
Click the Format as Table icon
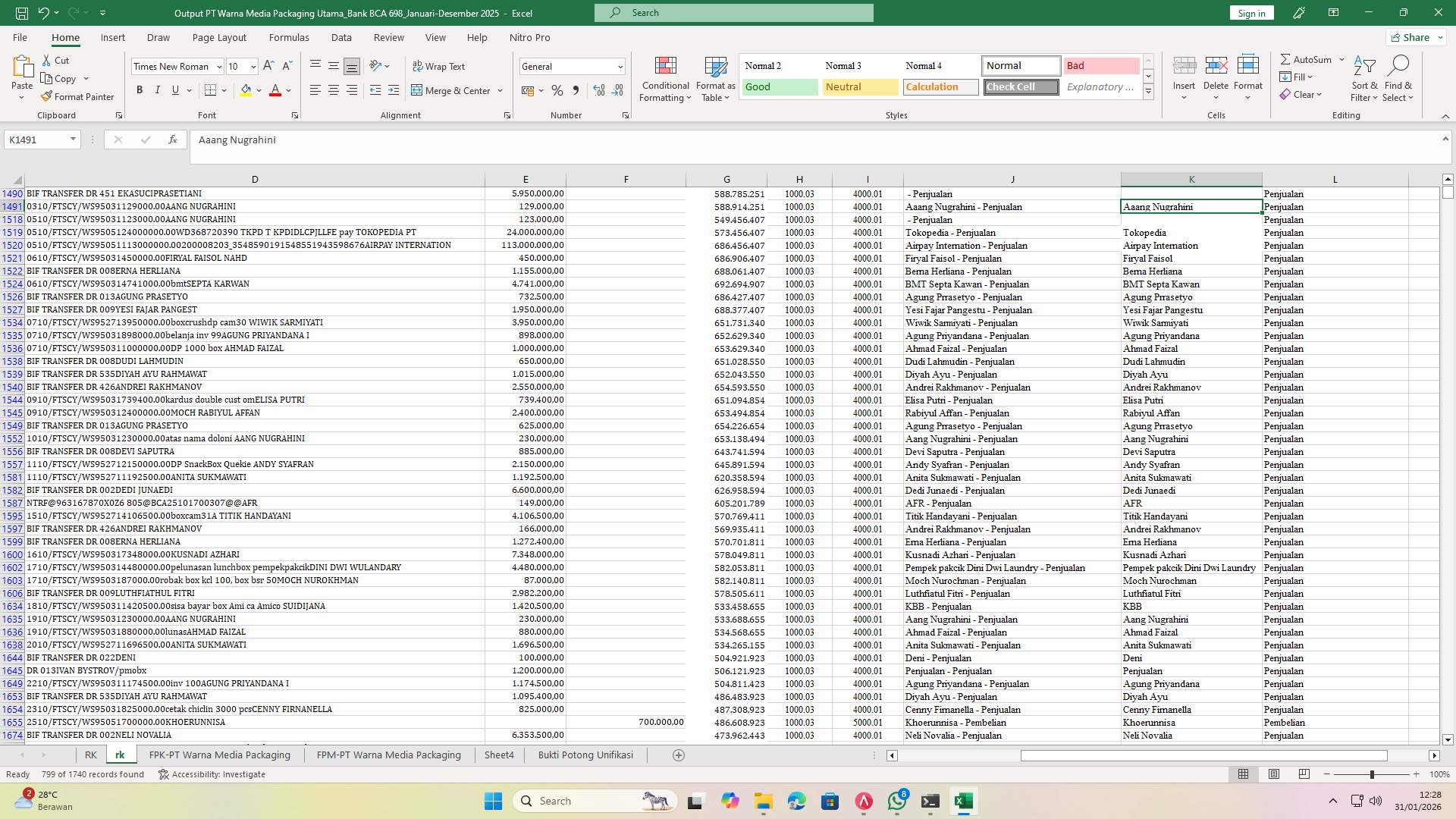click(x=714, y=78)
